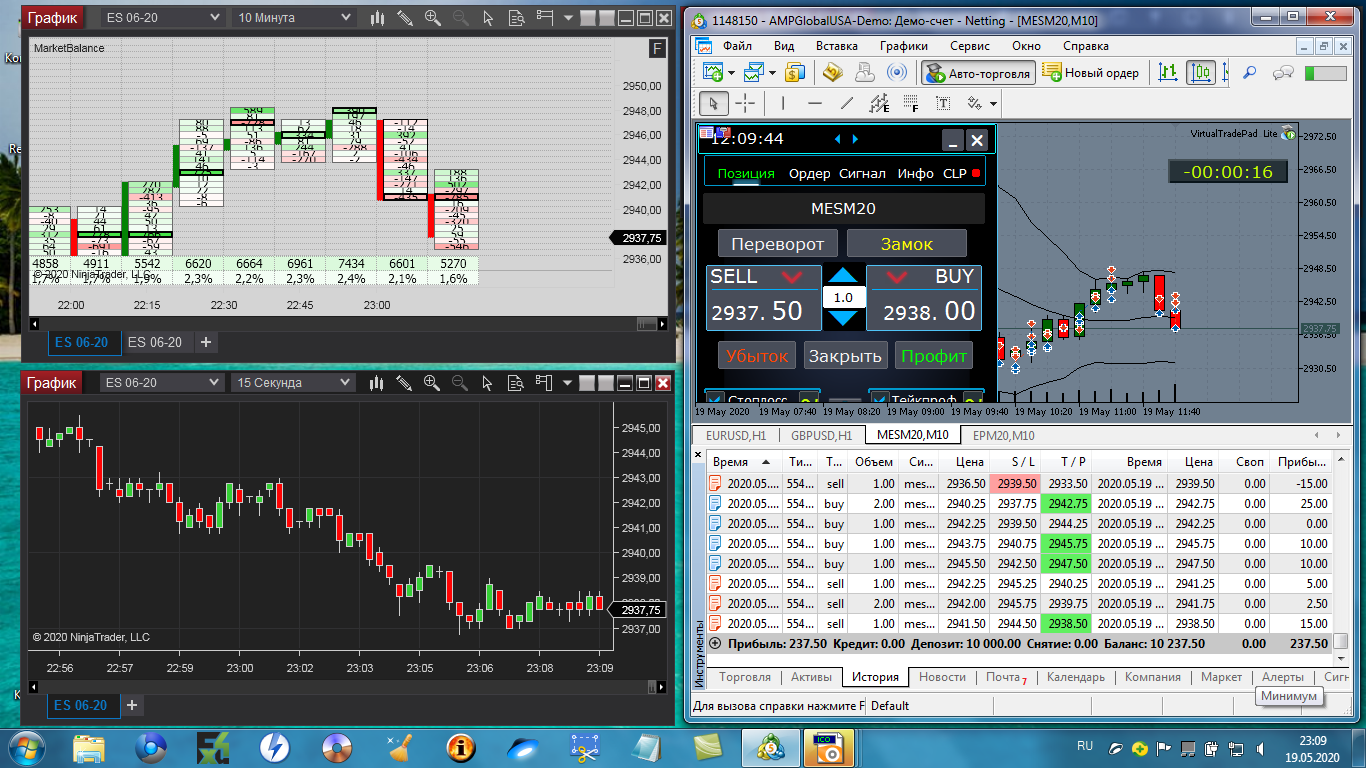
Task: Open chart style icon on 15 Секунда chart
Action: 378,382
